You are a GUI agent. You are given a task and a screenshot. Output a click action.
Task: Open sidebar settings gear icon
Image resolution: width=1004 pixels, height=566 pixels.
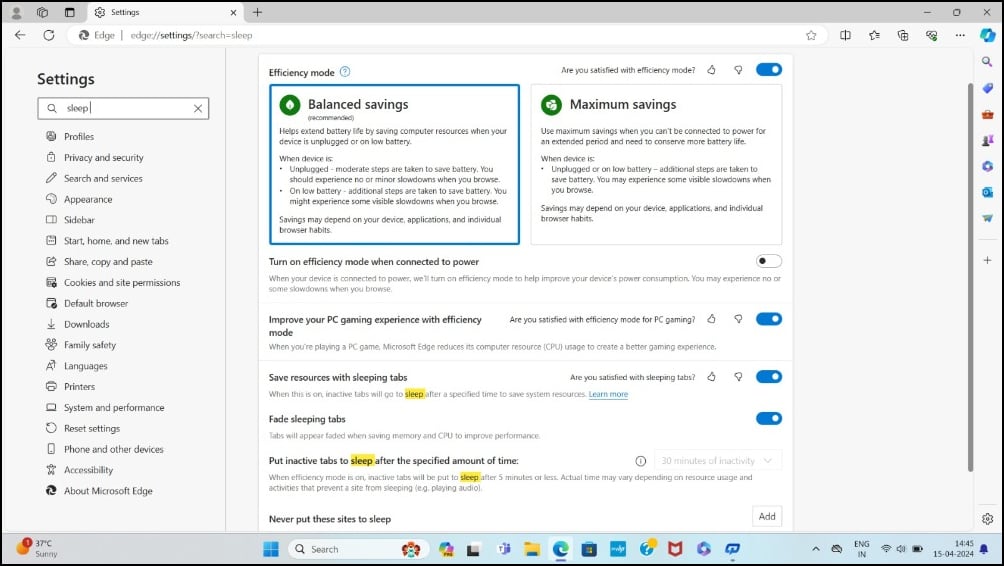(x=987, y=519)
